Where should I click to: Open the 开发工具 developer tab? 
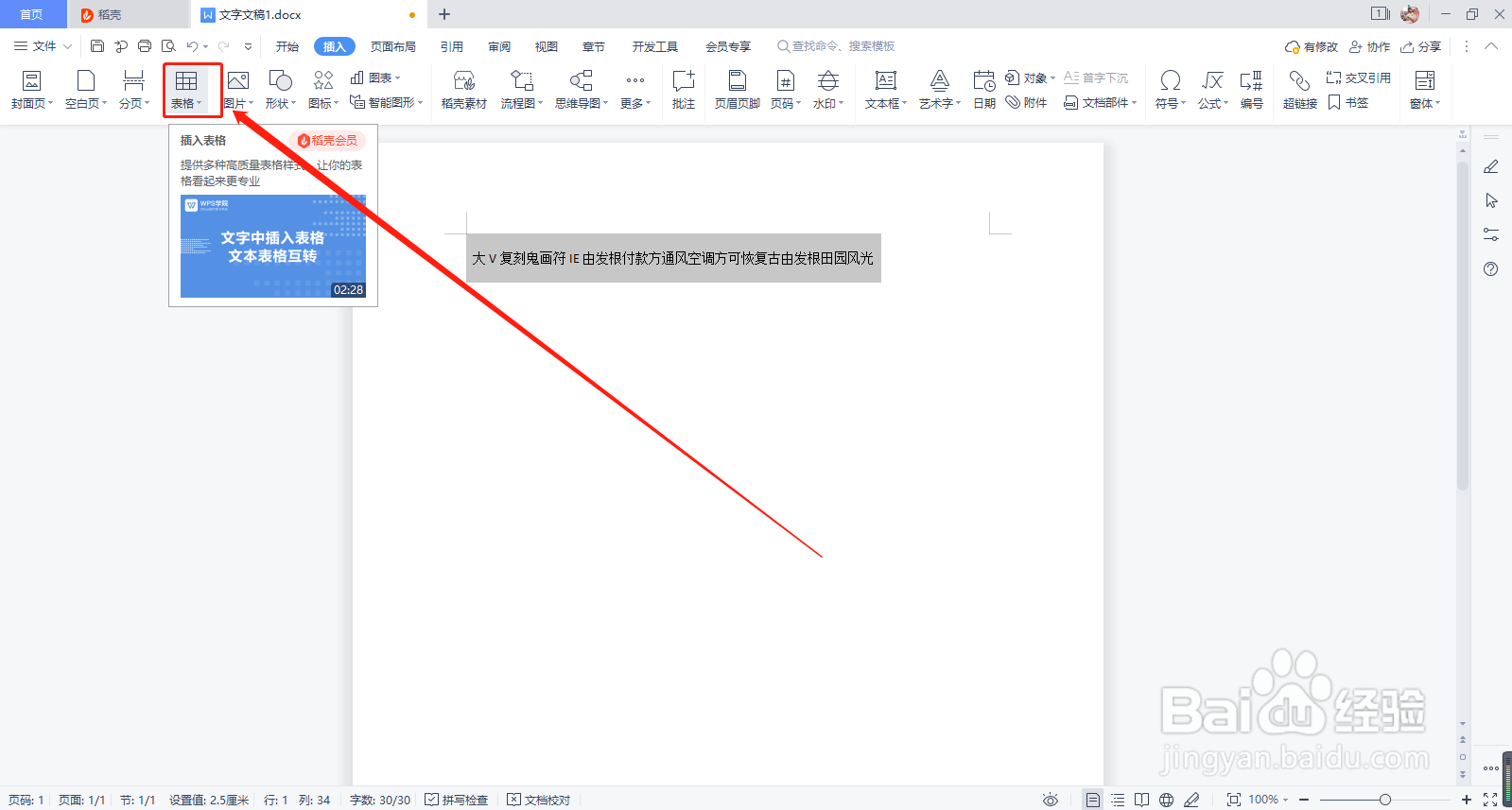tap(655, 46)
